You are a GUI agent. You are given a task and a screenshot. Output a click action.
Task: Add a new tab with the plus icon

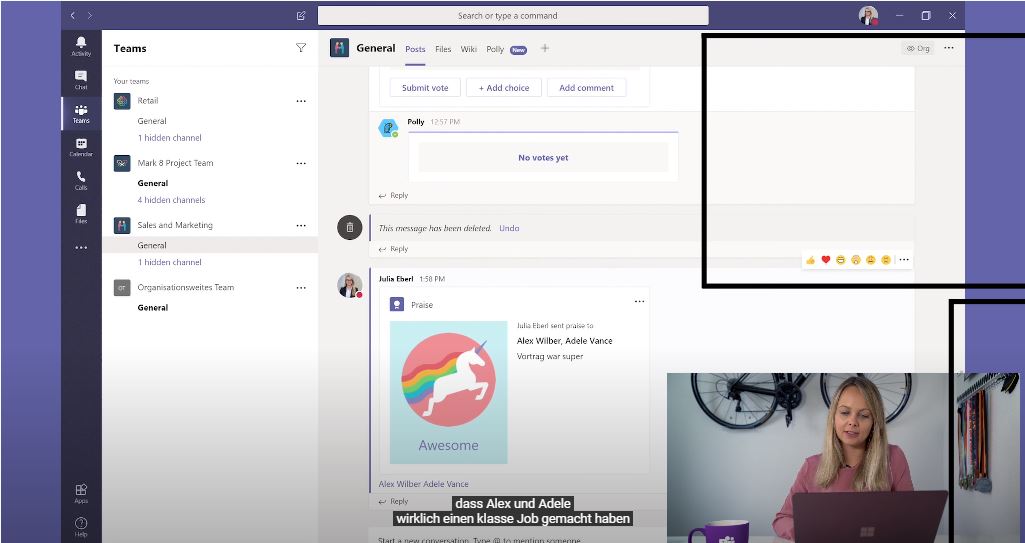(x=545, y=48)
